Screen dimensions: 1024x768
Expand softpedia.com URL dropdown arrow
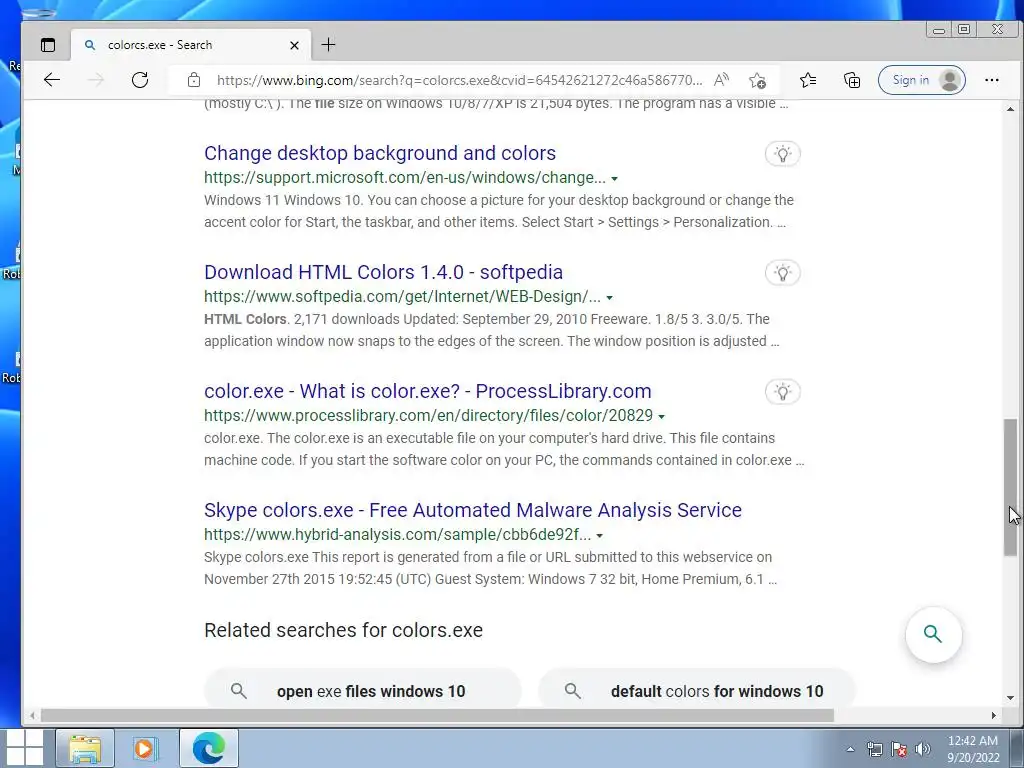point(609,298)
